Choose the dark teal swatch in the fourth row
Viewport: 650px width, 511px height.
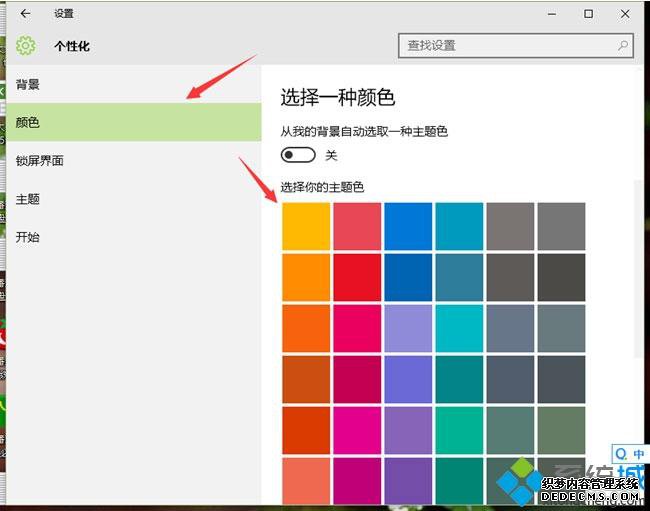pos(459,379)
